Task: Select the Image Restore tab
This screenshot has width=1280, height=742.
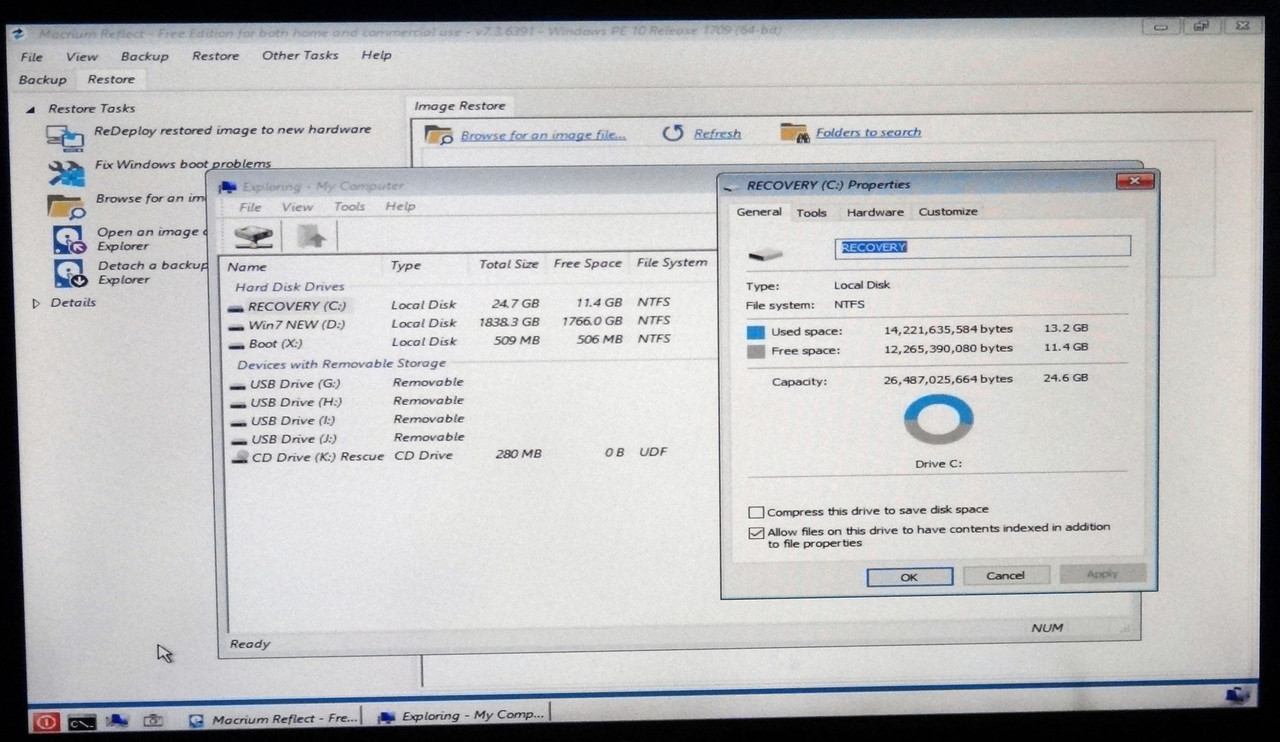Action: tap(460, 106)
